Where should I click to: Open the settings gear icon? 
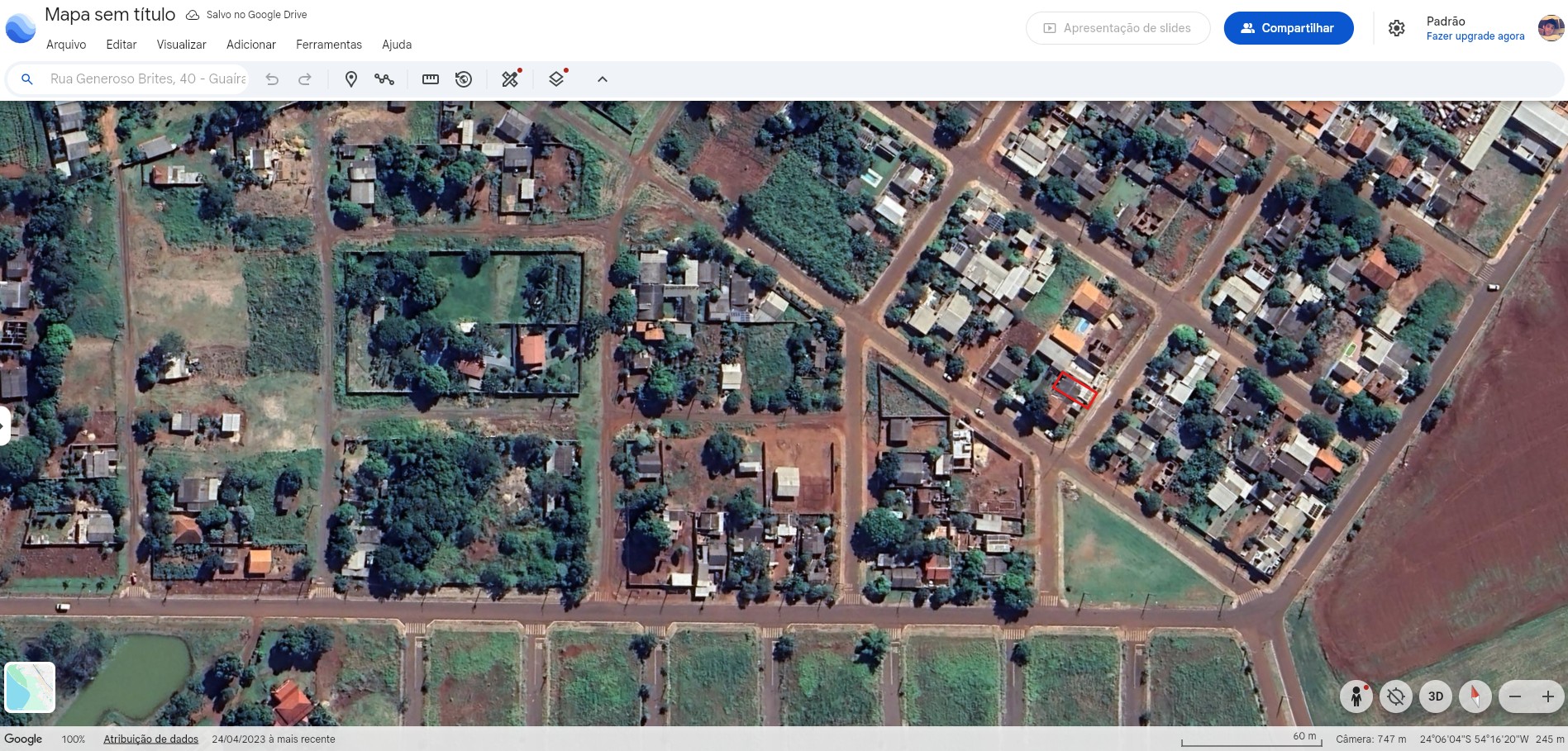pos(1396,28)
